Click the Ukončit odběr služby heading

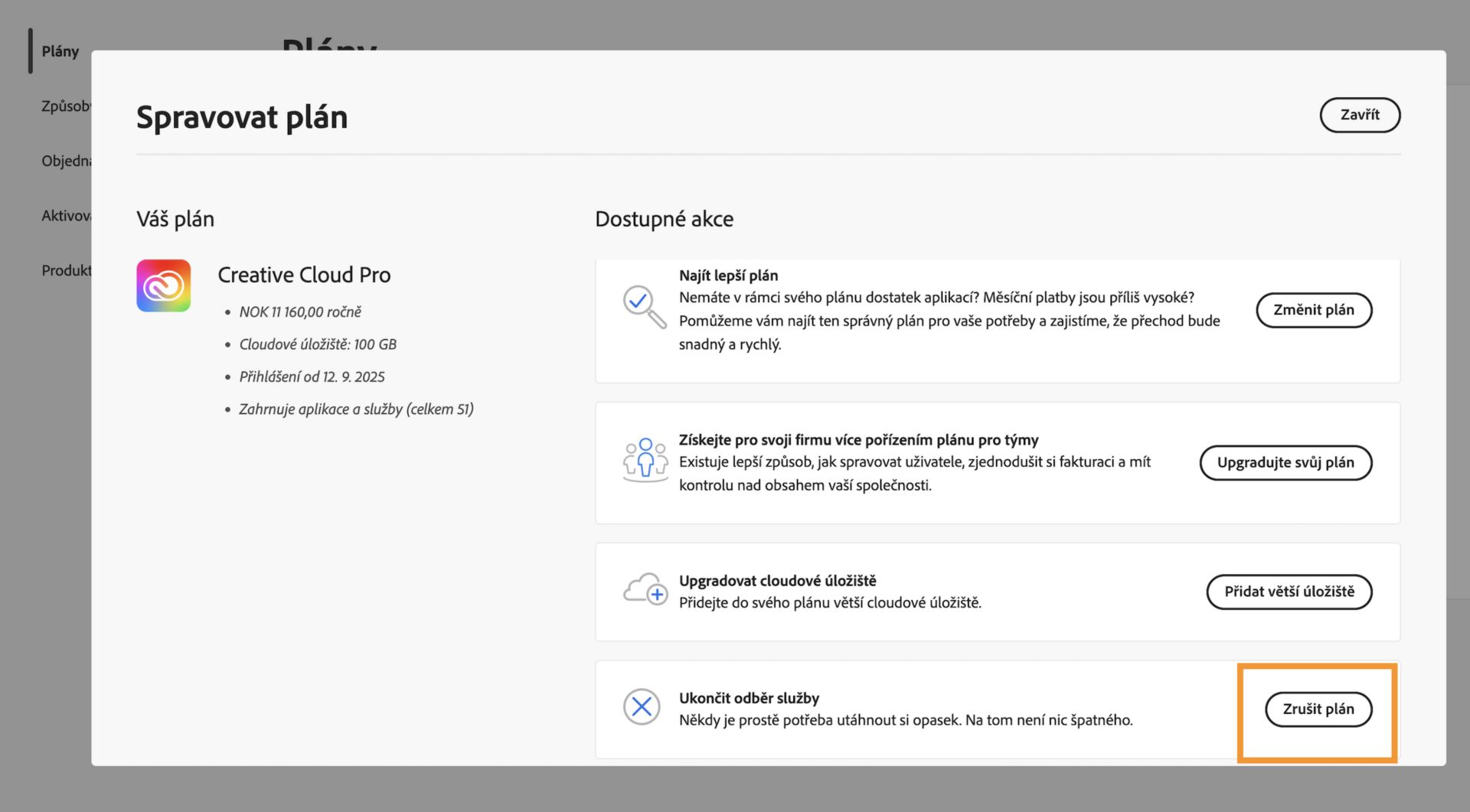click(749, 698)
